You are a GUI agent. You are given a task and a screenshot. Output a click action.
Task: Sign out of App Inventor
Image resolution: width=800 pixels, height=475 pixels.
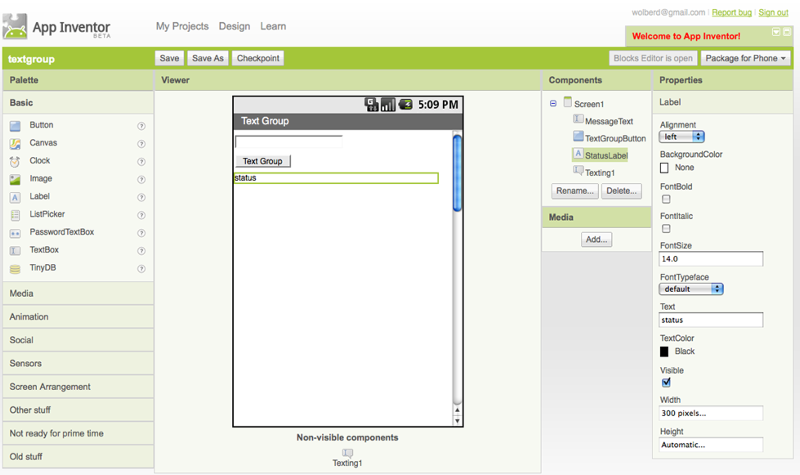(773, 12)
